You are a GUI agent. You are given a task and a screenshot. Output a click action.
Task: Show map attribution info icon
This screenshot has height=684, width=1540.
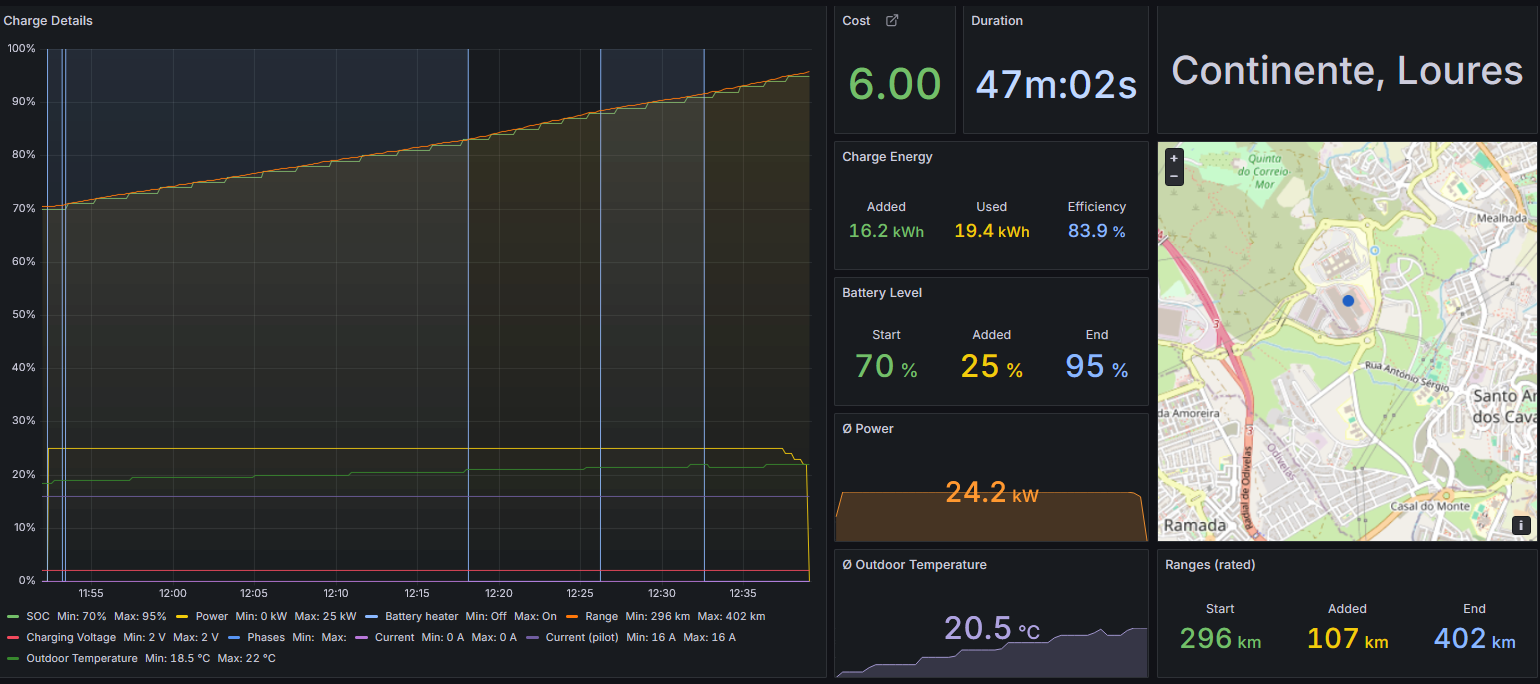tap(1521, 525)
